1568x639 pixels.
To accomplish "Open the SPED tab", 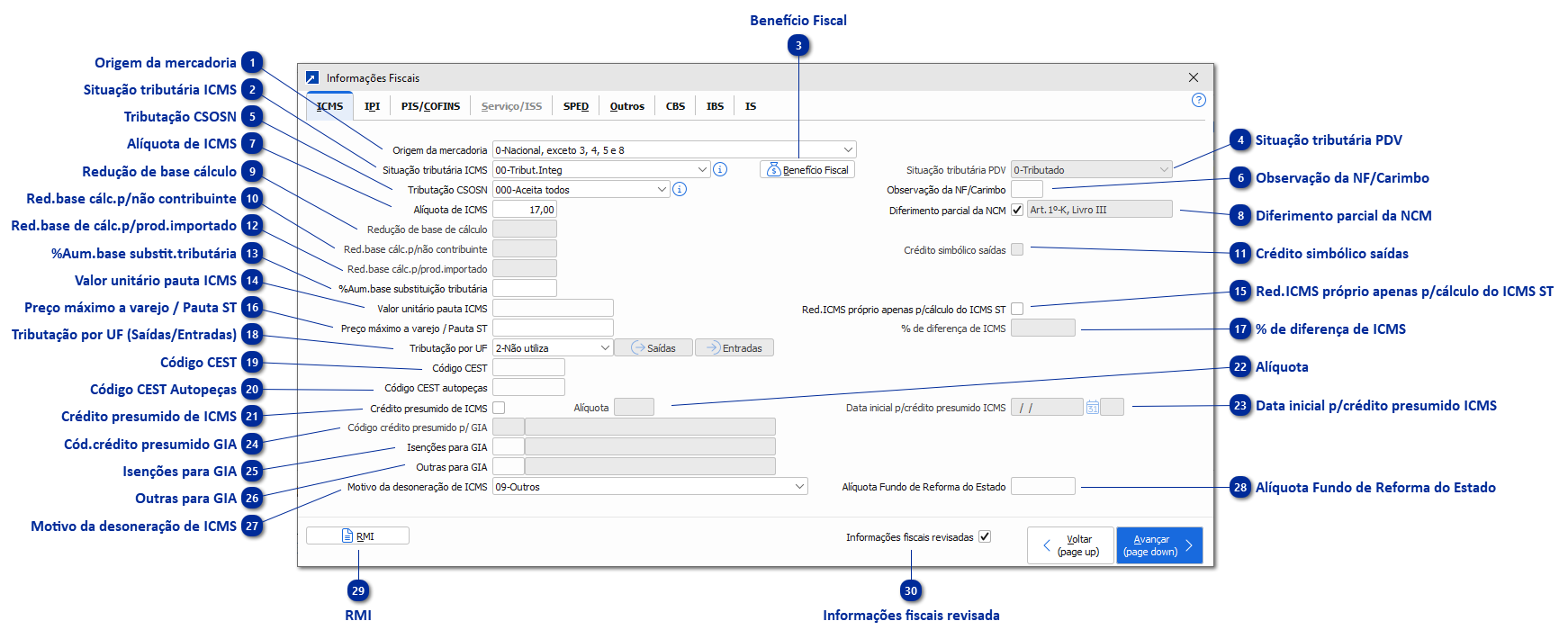I will tap(576, 106).
